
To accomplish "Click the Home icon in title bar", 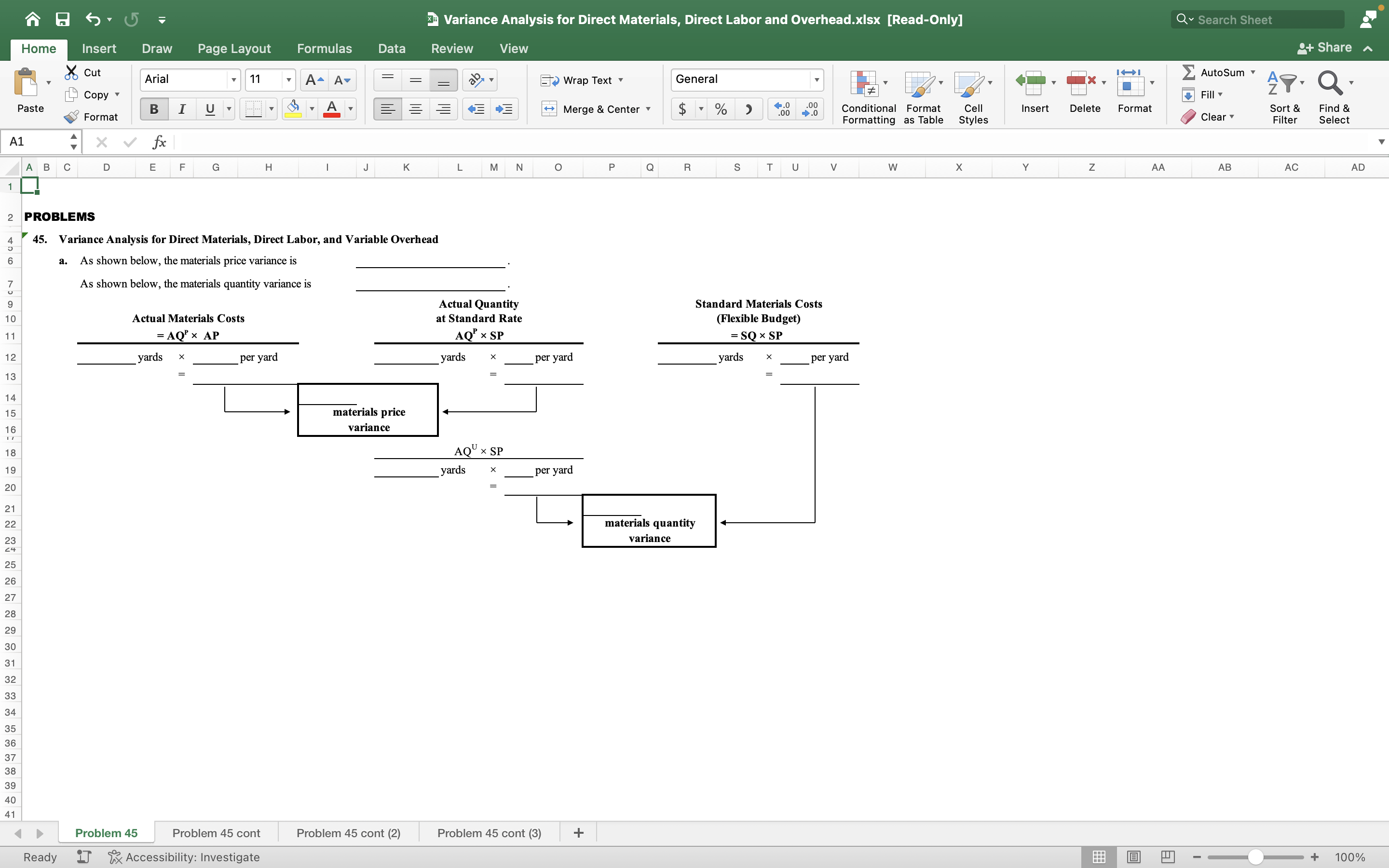I will [x=33, y=19].
